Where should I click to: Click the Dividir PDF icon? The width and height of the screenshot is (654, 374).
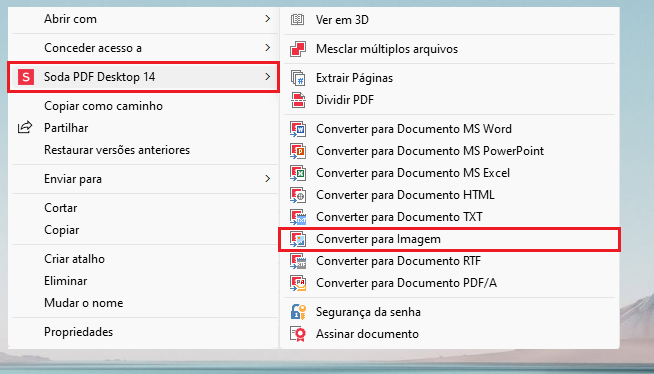point(298,100)
